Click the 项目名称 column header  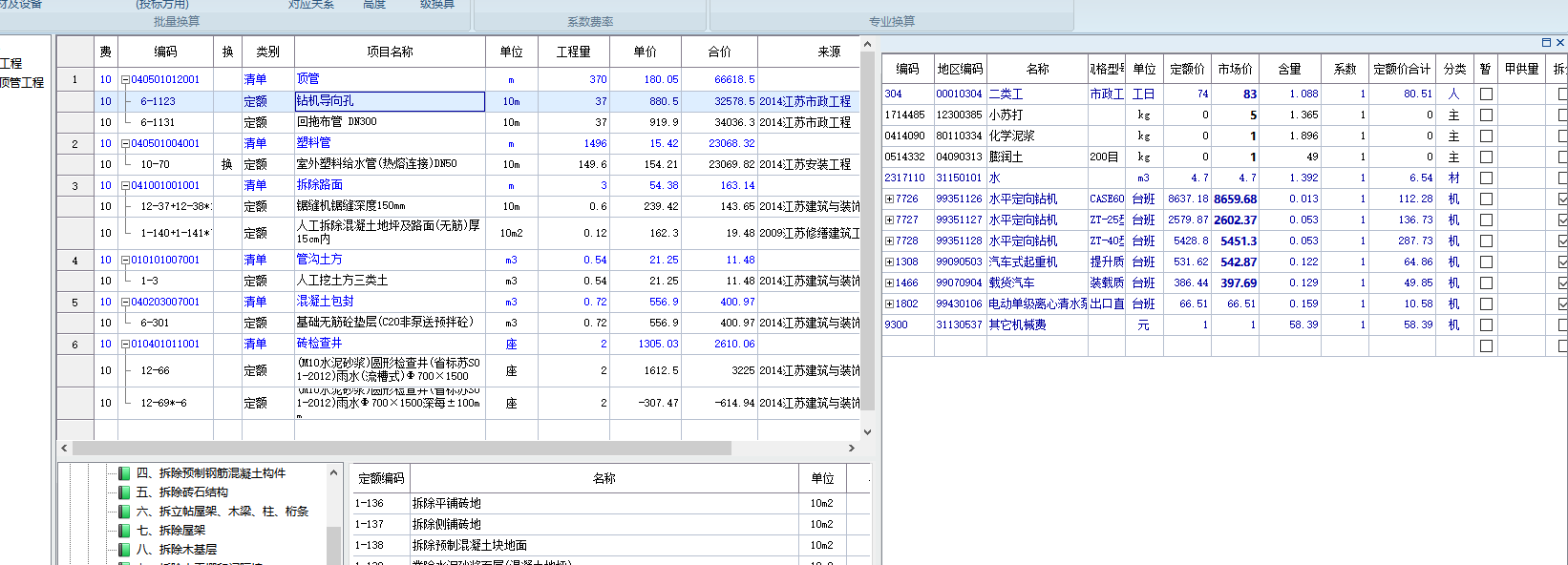[390, 52]
